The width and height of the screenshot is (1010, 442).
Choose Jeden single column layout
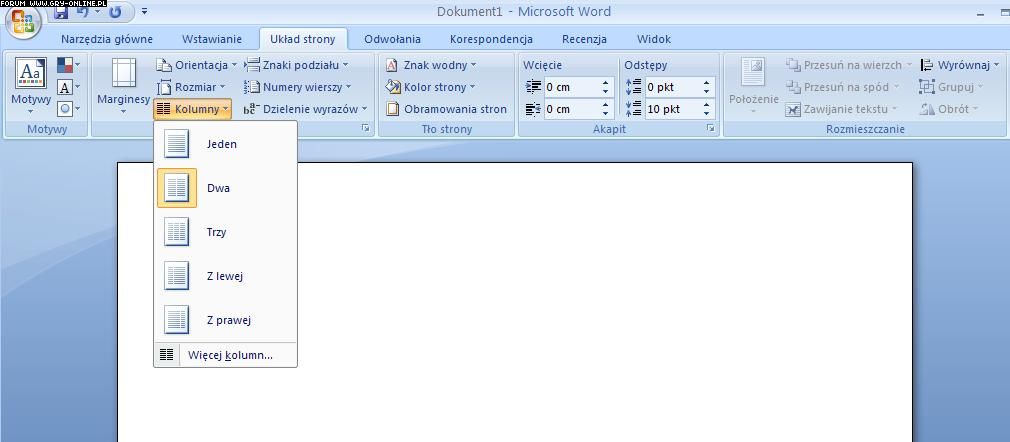pyautogui.click(x=225, y=144)
